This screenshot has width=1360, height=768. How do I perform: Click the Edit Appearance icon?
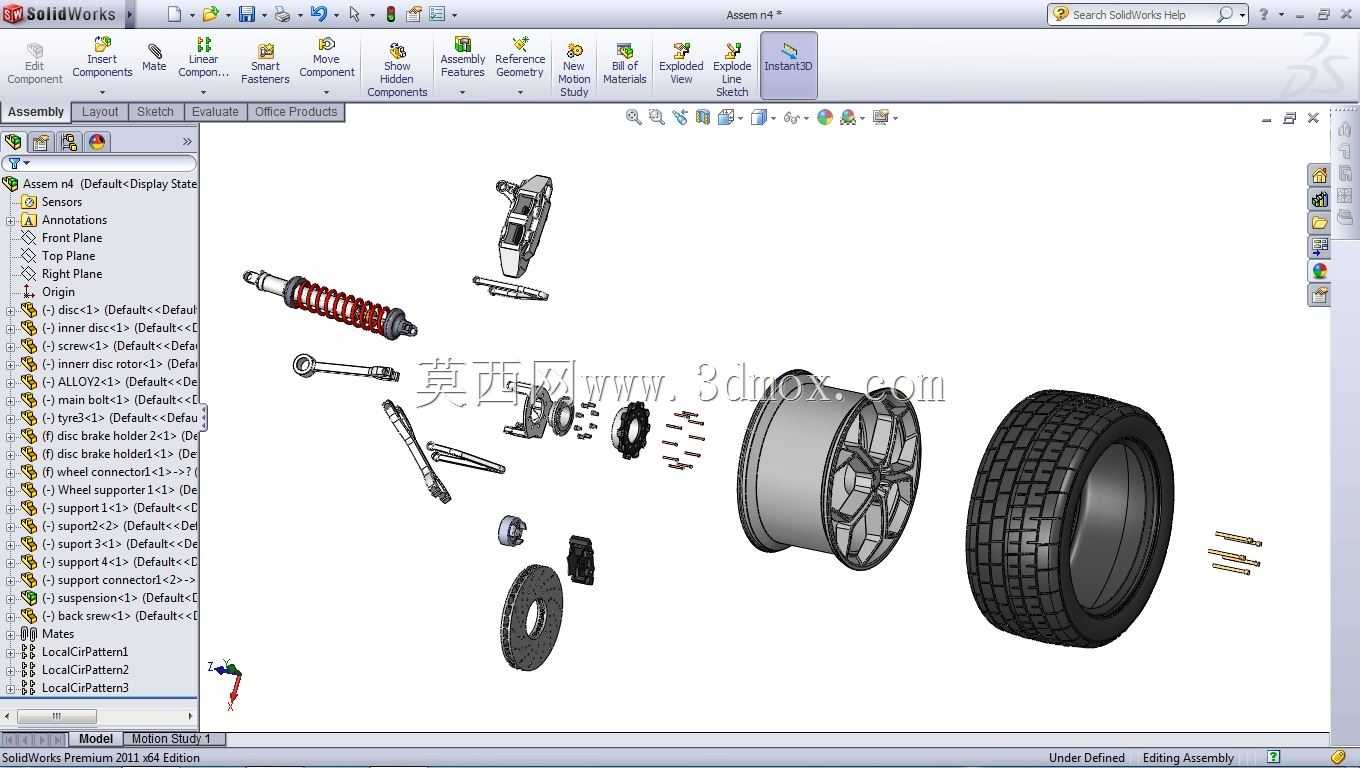825,117
